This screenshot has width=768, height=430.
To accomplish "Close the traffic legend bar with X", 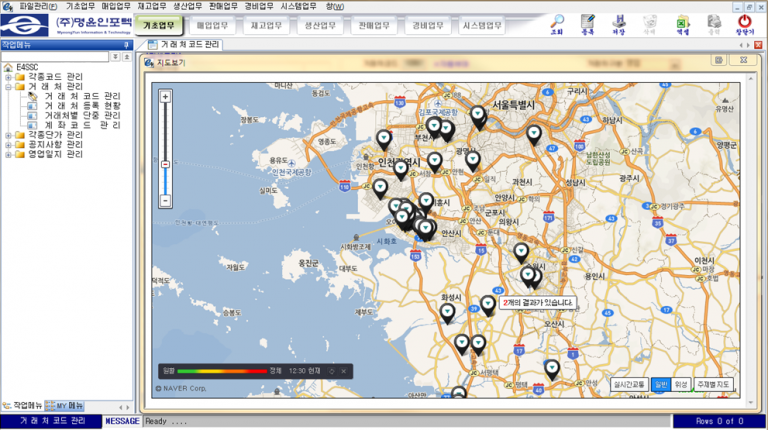I will tap(344, 371).
